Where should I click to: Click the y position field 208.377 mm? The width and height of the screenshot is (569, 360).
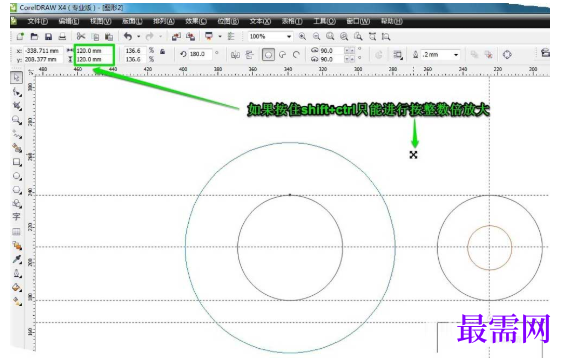pyautogui.click(x=44, y=59)
